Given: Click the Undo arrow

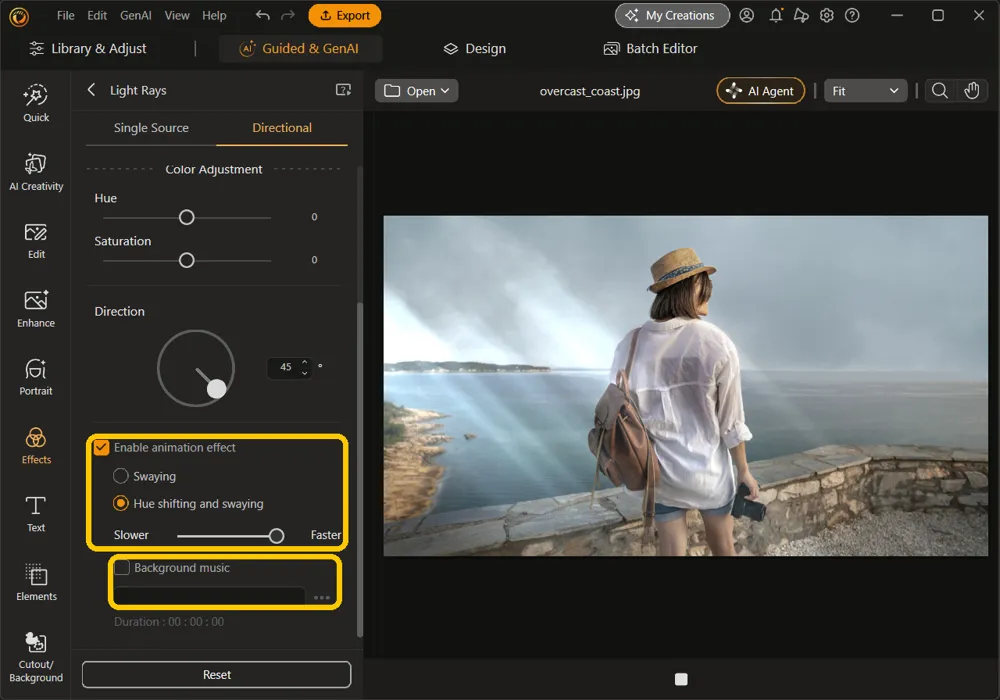Looking at the screenshot, I should [x=262, y=15].
